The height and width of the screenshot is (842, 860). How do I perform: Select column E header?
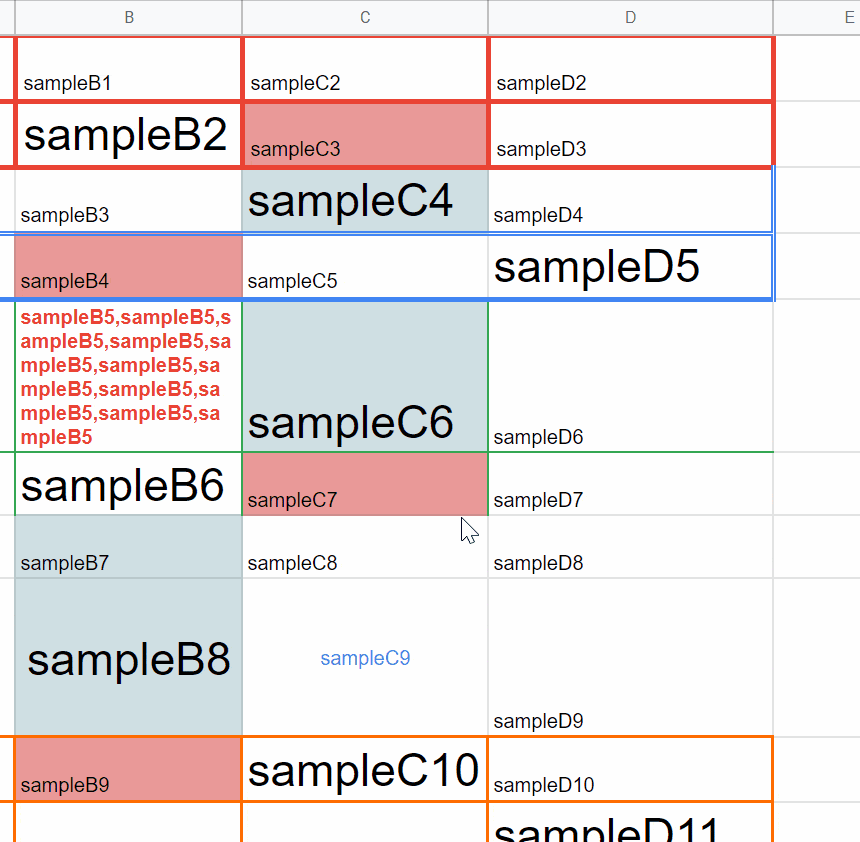(x=817, y=18)
